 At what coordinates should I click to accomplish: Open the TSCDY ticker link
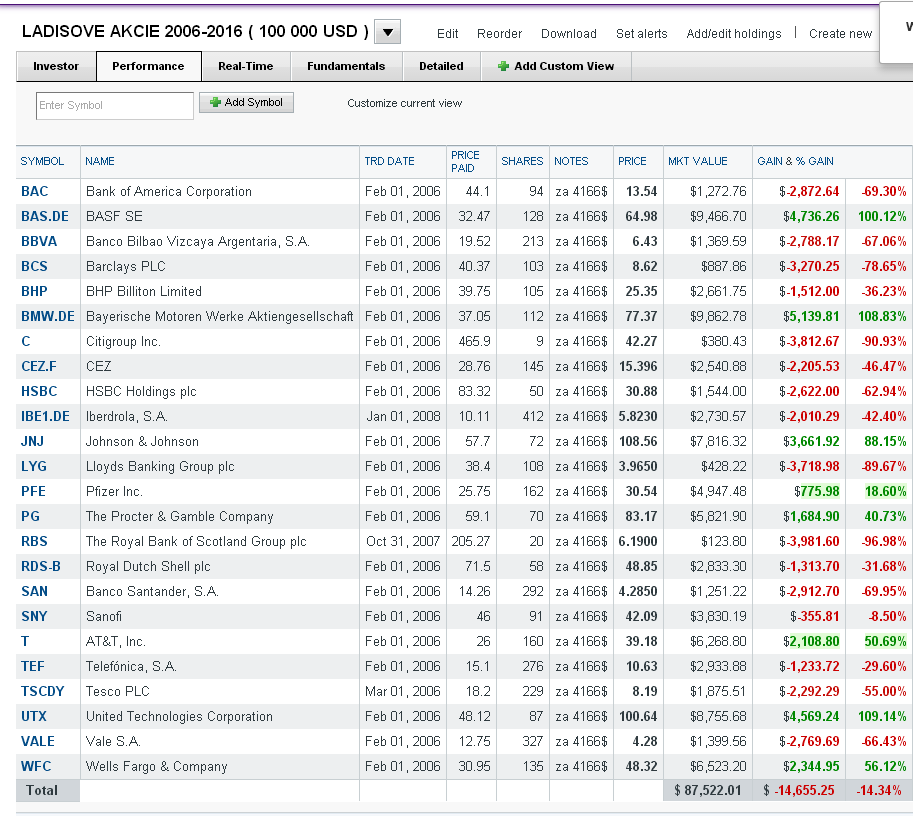pos(43,692)
